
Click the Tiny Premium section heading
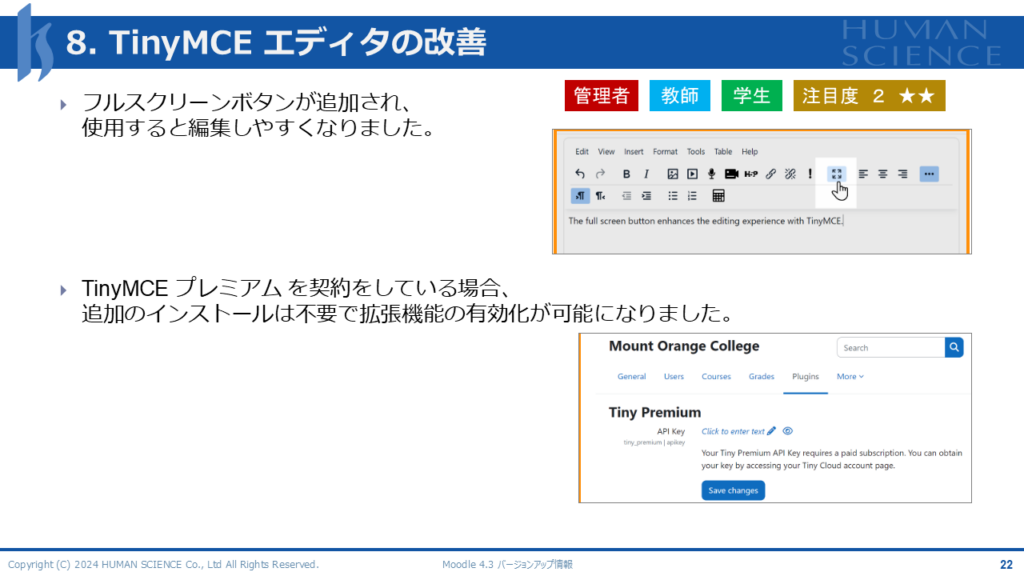(x=654, y=413)
